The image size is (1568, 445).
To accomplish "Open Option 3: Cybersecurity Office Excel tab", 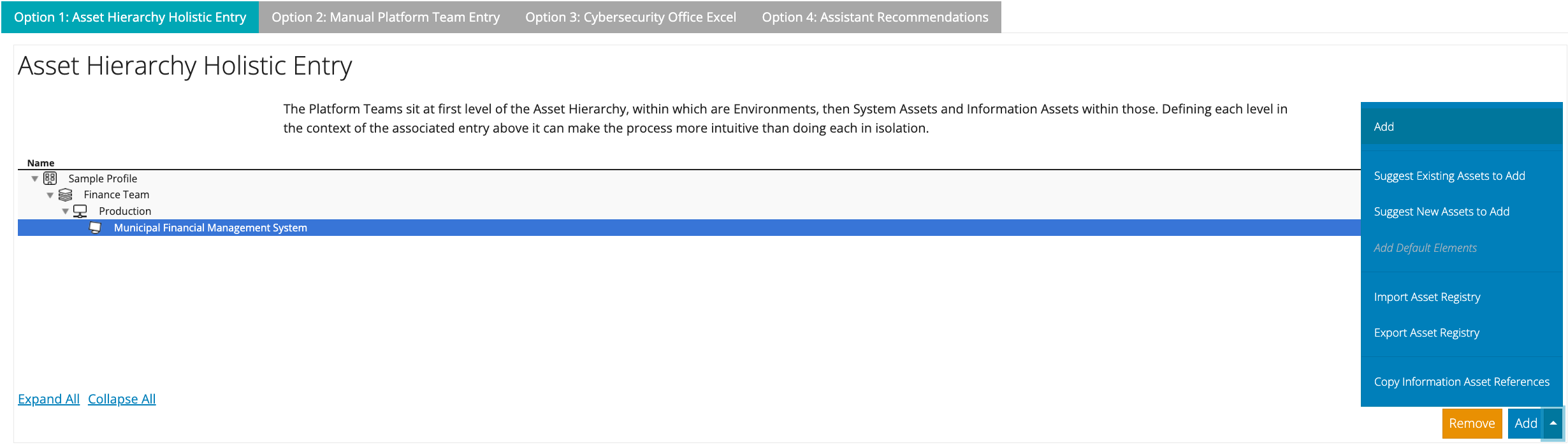I will 630,17.
